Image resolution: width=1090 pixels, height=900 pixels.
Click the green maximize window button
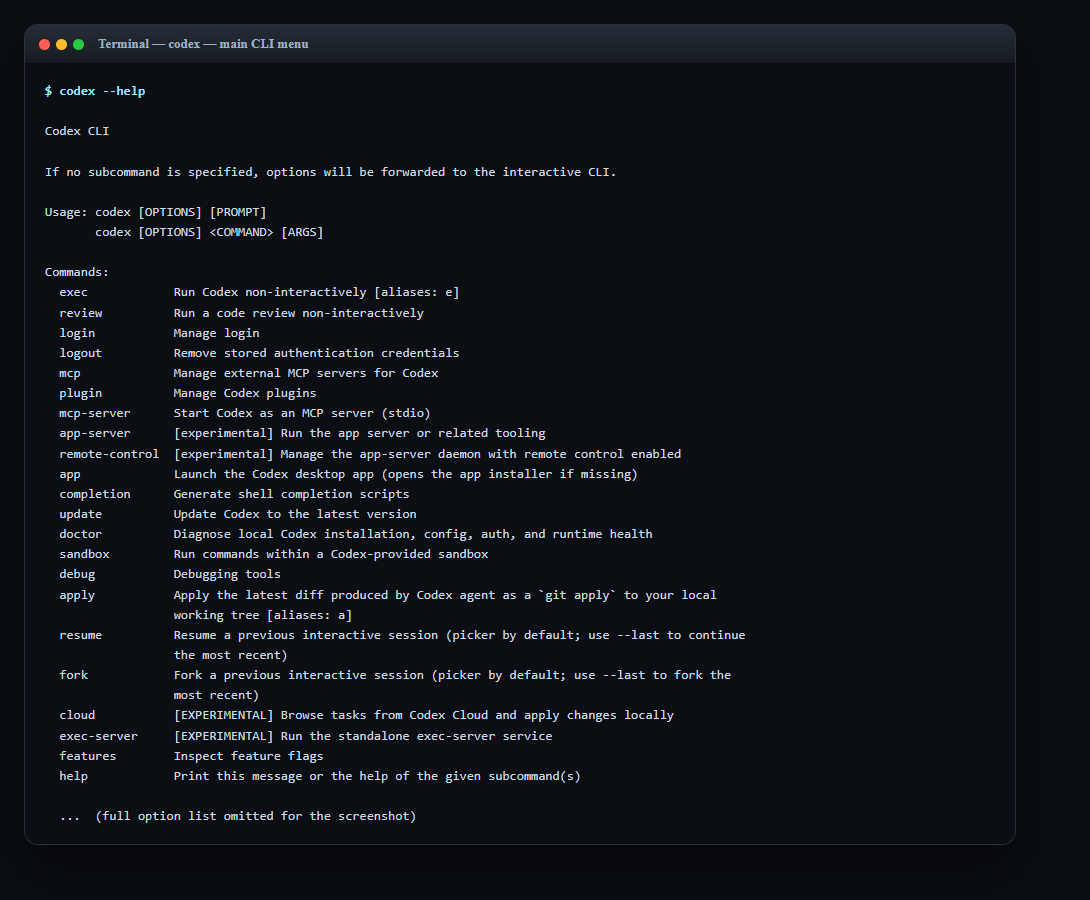click(79, 44)
